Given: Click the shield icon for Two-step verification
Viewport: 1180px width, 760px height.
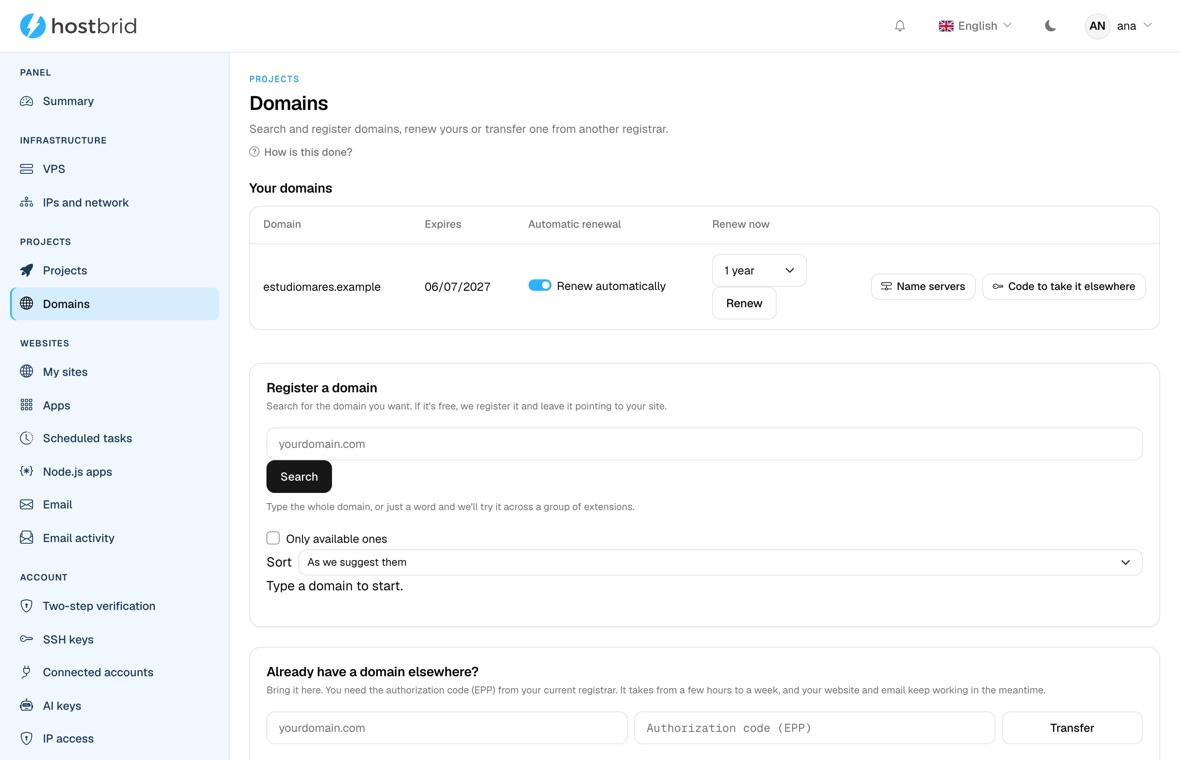Looking at the screenshot, I should coord(26,606).
